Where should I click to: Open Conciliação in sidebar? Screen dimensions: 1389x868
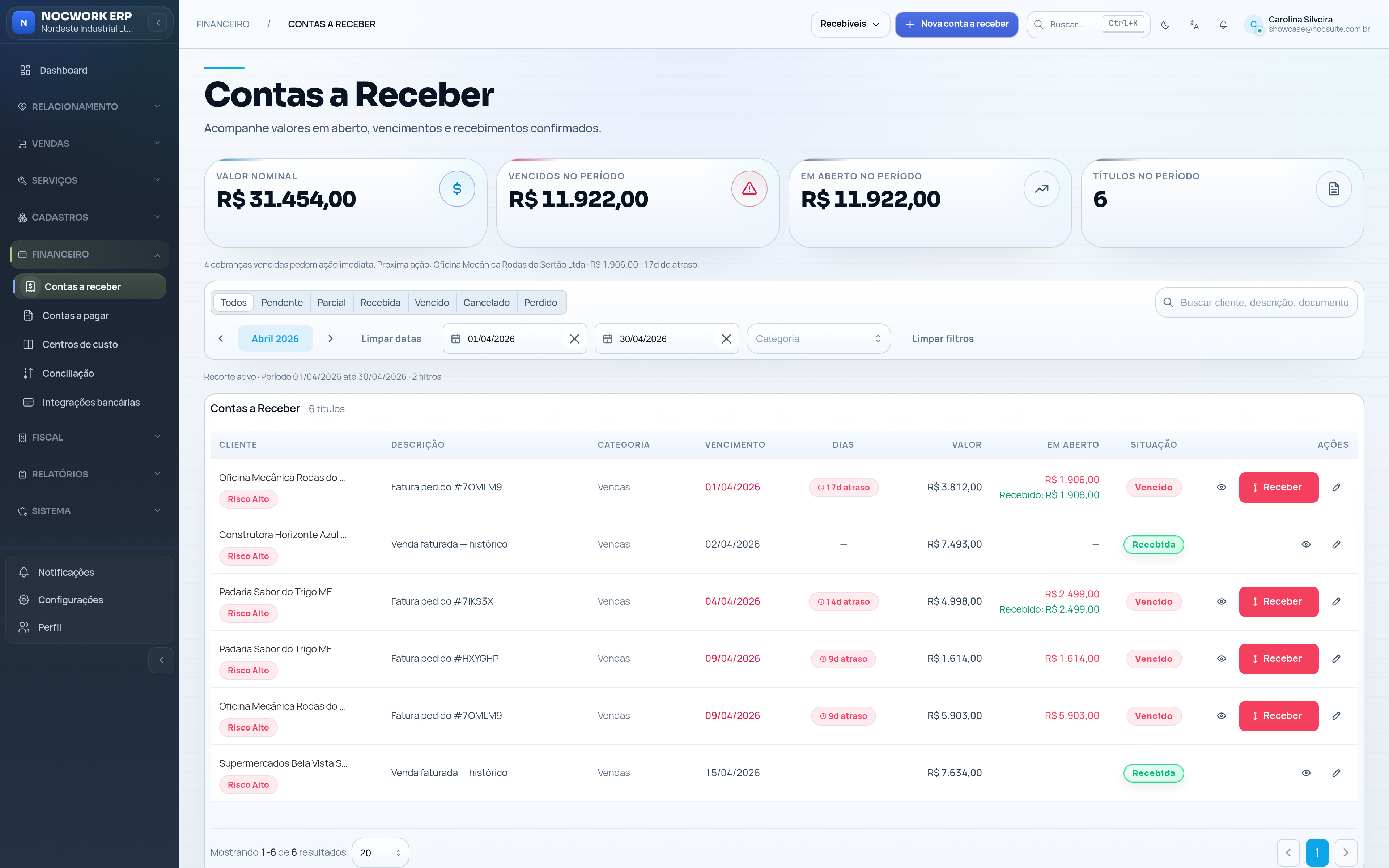90,373
